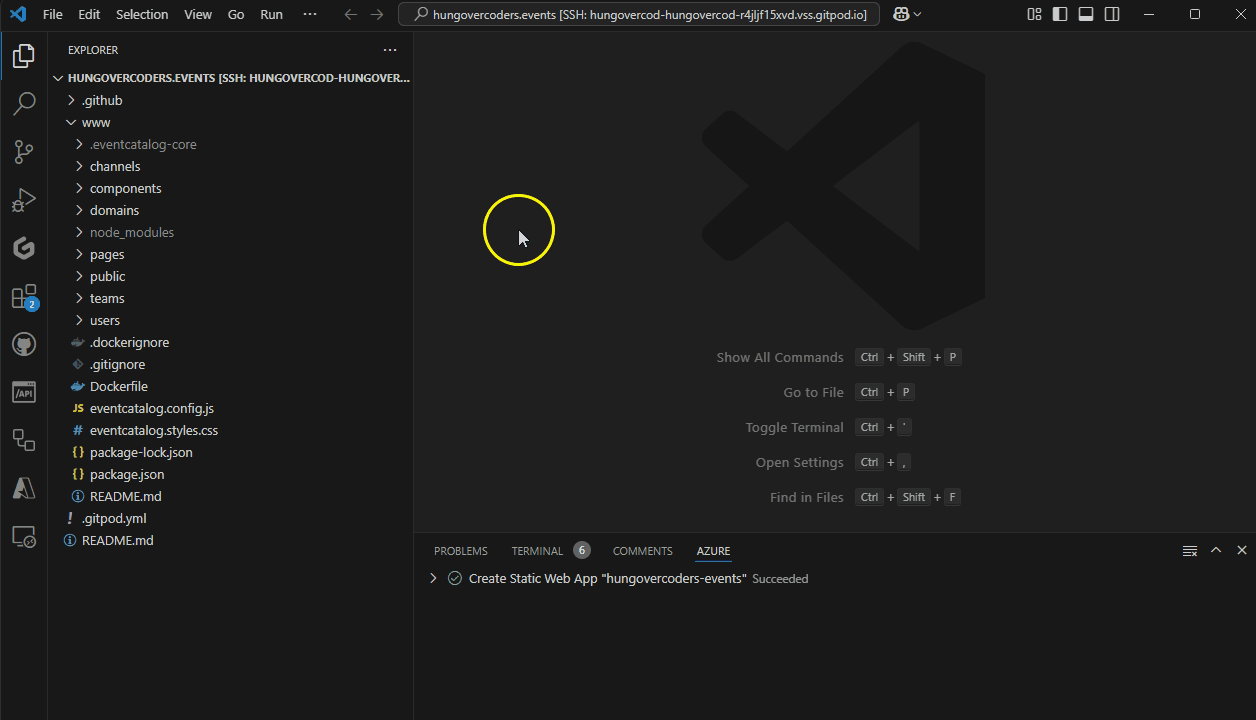Go back with the left arrow

point(350,14)
